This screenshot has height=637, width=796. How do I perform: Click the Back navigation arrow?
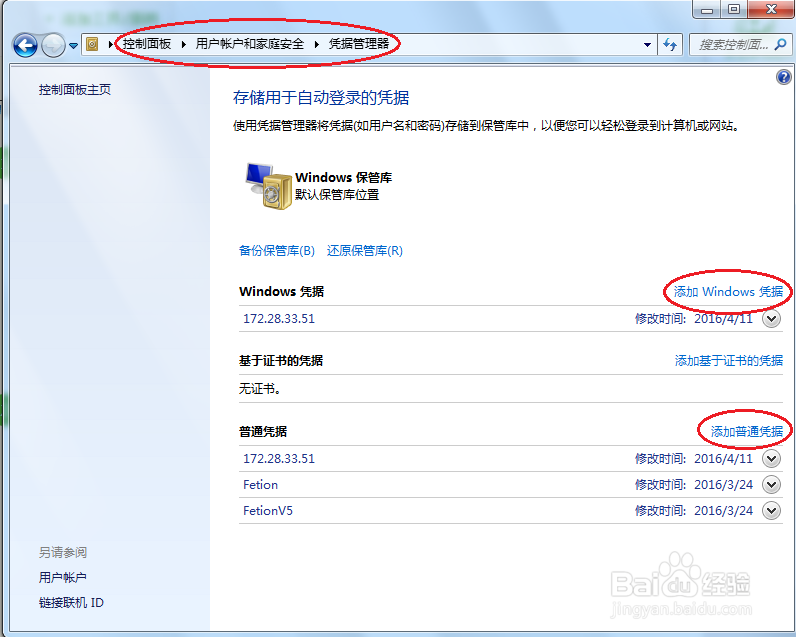click(x=25, y=46)
